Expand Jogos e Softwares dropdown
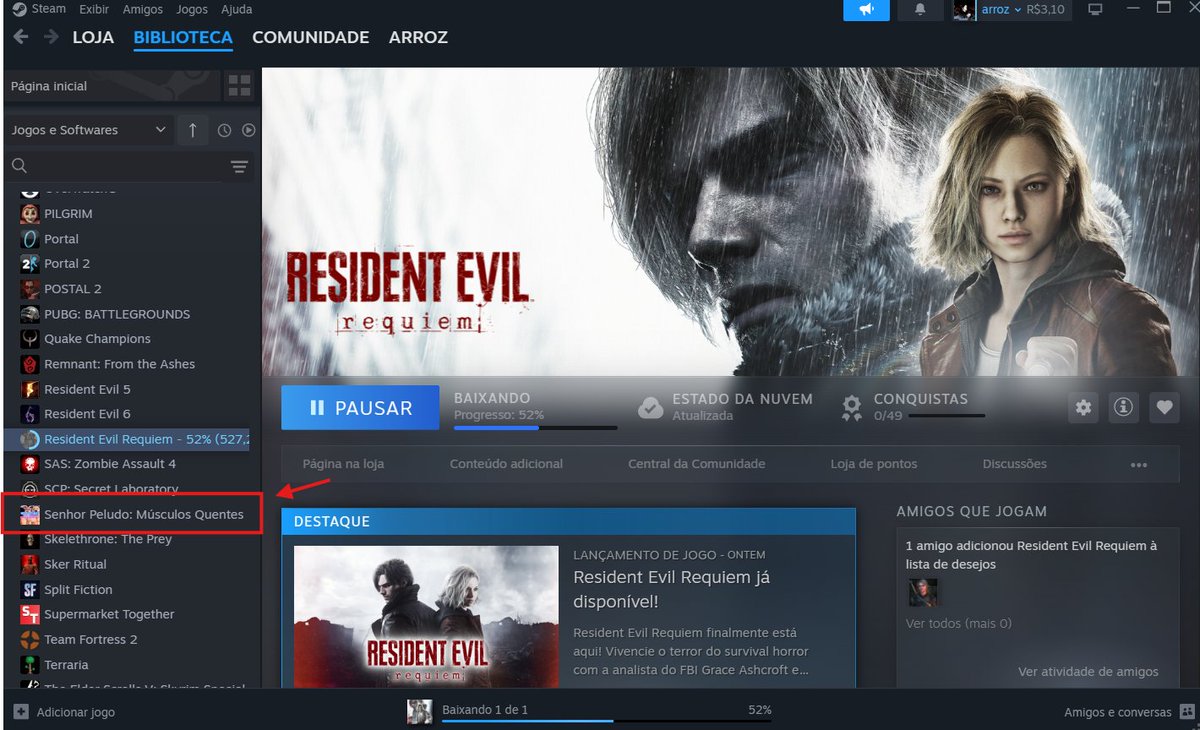Viewport: 1200px width, 730px height. (x=90, y=130)
